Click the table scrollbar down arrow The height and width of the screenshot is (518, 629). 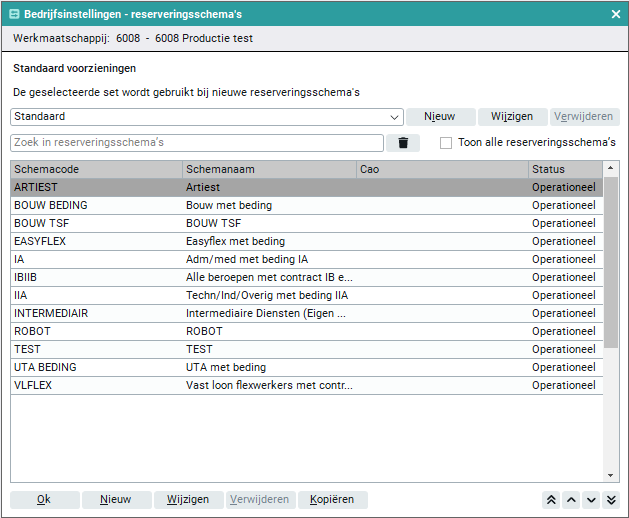coord(611,475)
